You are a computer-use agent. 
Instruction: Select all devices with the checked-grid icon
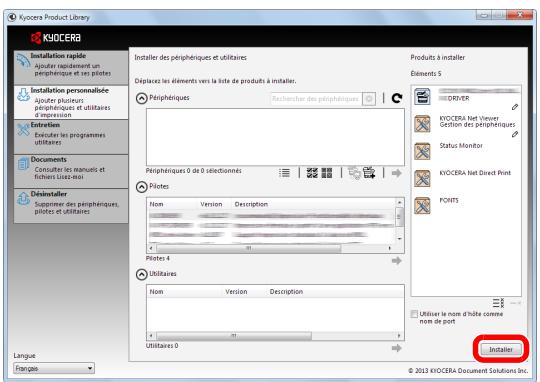pos(312,173)
